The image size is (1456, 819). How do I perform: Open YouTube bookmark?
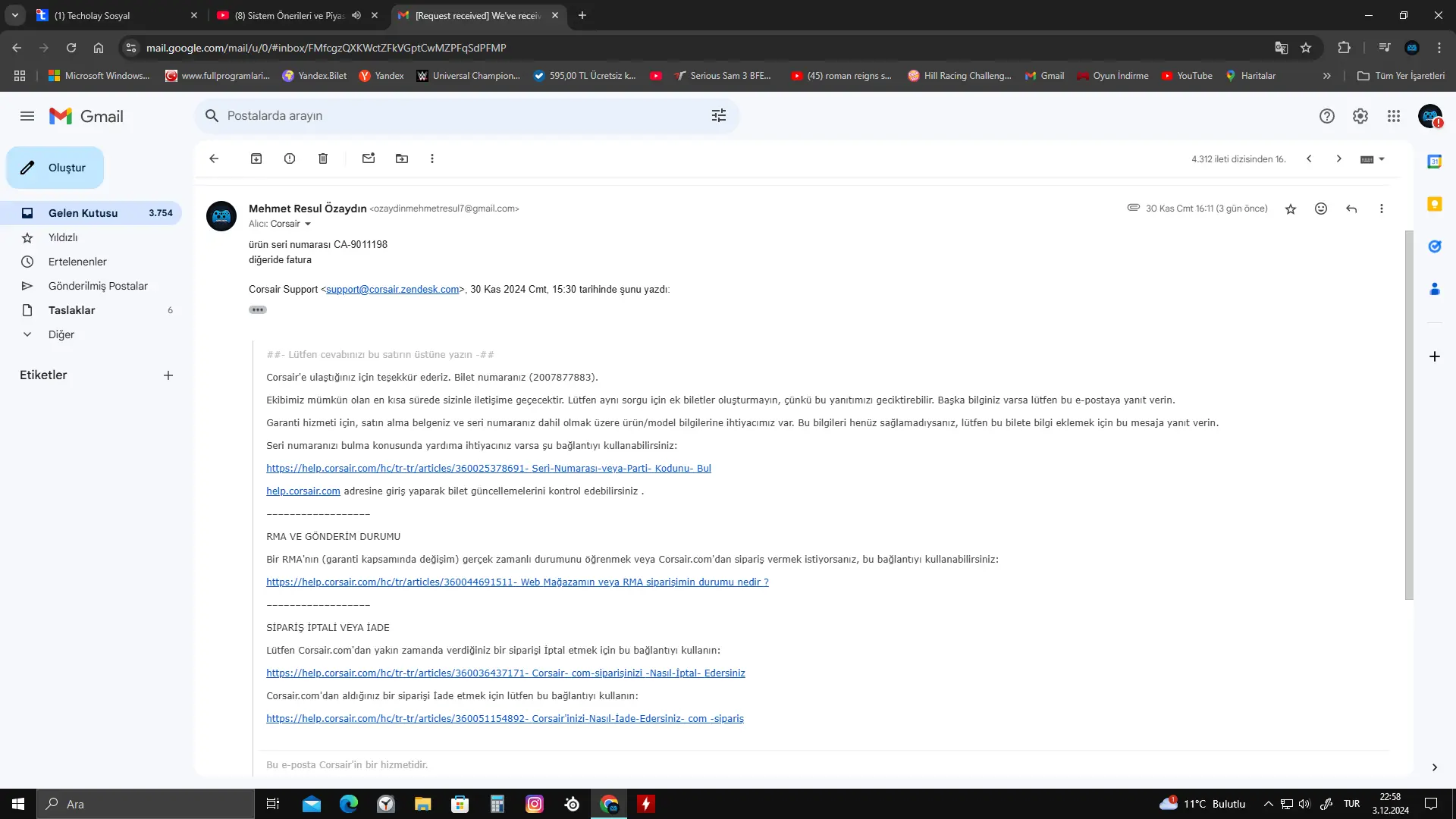coord(1187,76)
